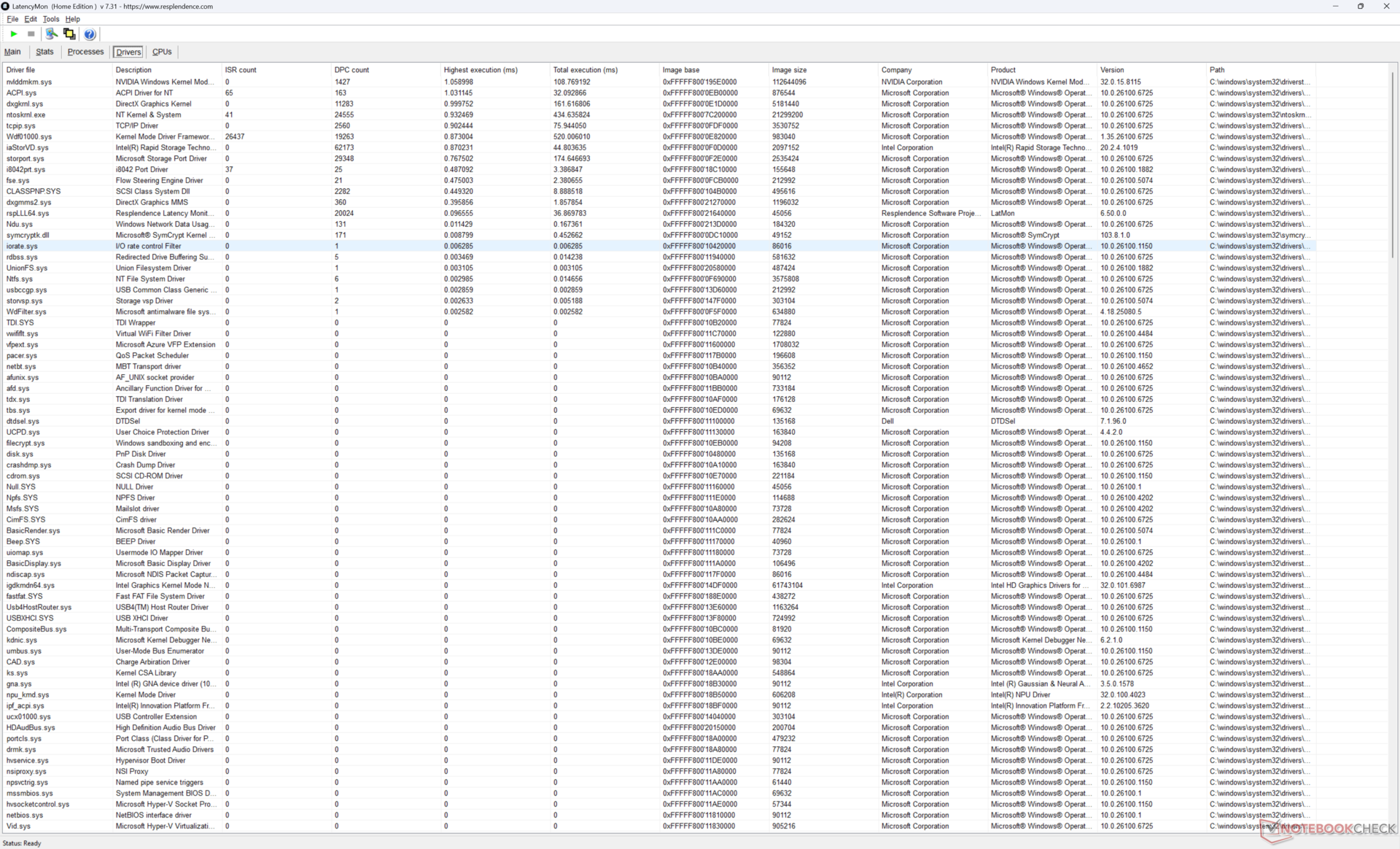Sort by Highest execution (ms) column header
Image resolution: width=1400 pixels, height=849 pixels.
coord(481,70)
